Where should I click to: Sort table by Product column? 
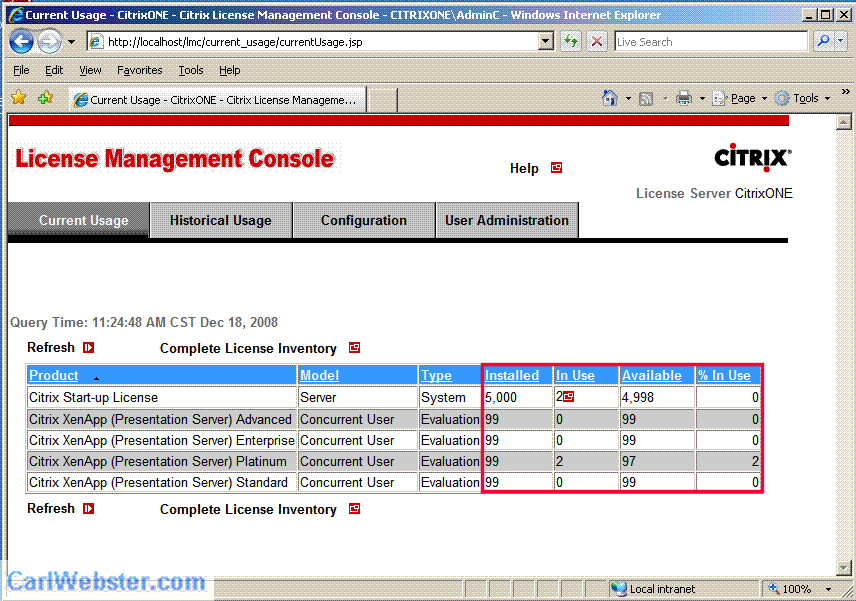tap(54, 376)
